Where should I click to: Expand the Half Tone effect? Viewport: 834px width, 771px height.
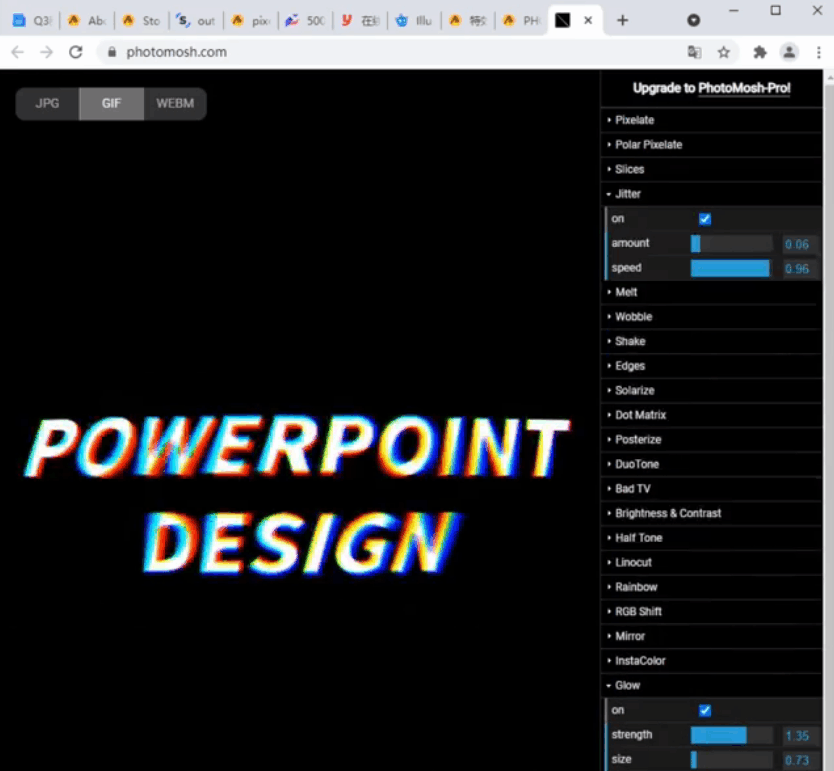pos(711,538)
